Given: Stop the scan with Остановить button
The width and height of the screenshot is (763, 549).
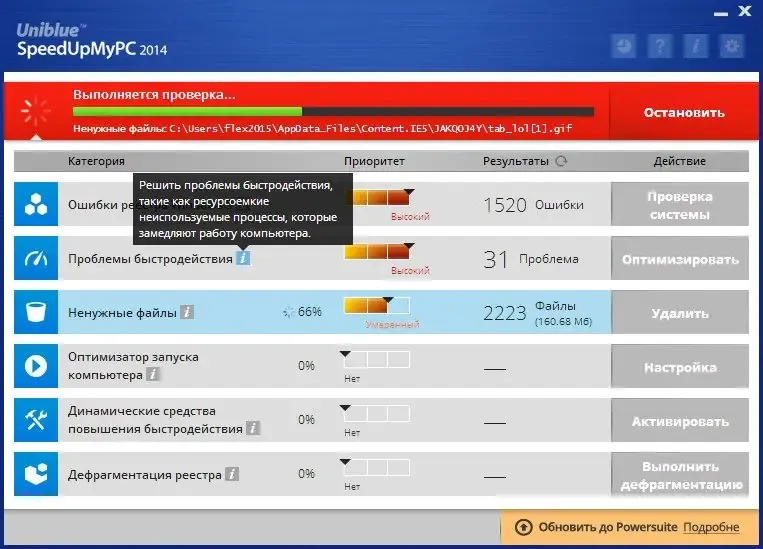Looking at the screenshot, I should coord(684,112).
